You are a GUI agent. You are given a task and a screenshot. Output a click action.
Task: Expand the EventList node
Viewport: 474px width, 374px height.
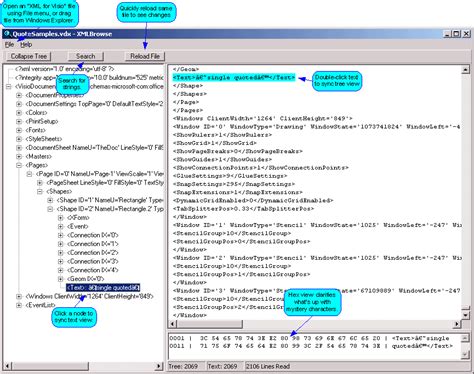click(19, 305)
